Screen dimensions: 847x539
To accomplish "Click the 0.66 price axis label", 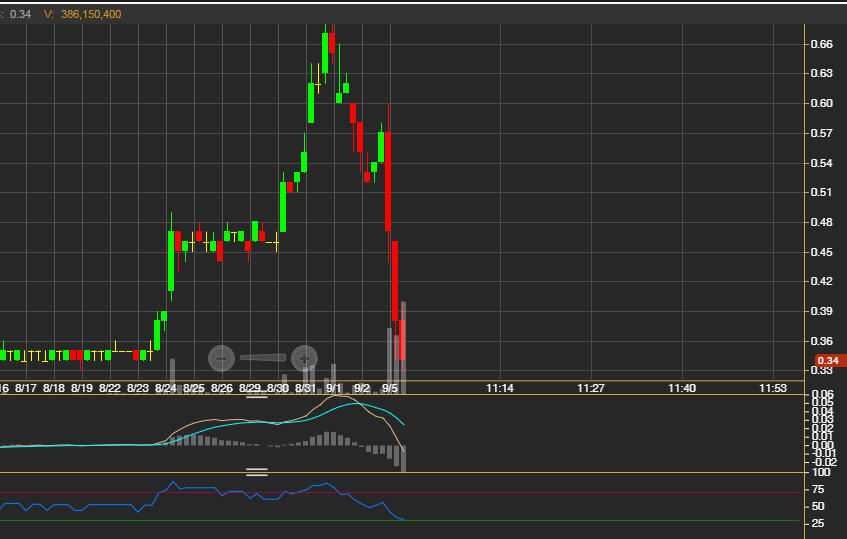I will 822,44.
